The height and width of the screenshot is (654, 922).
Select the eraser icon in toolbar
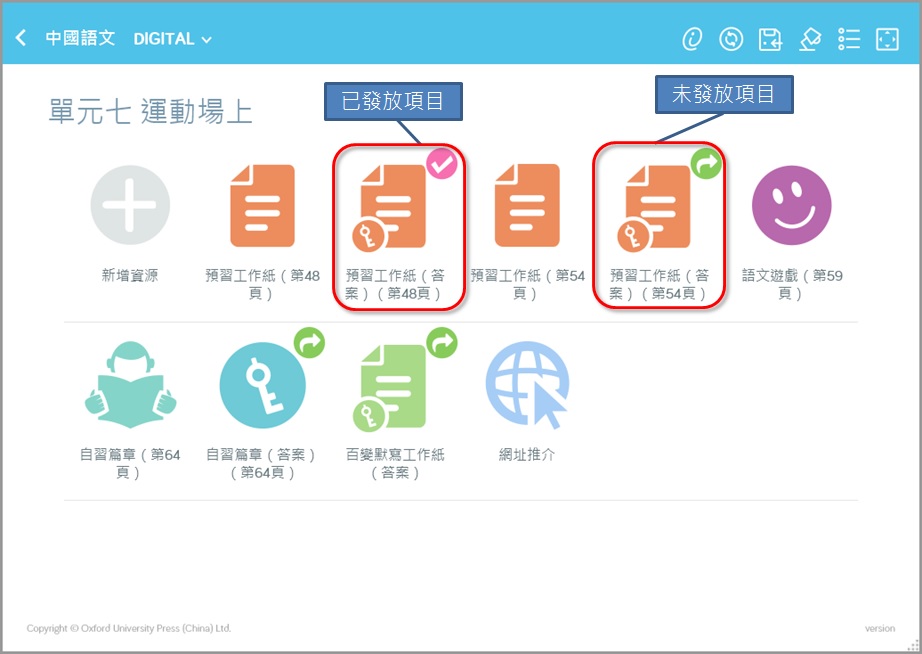[x=810, y=39]
